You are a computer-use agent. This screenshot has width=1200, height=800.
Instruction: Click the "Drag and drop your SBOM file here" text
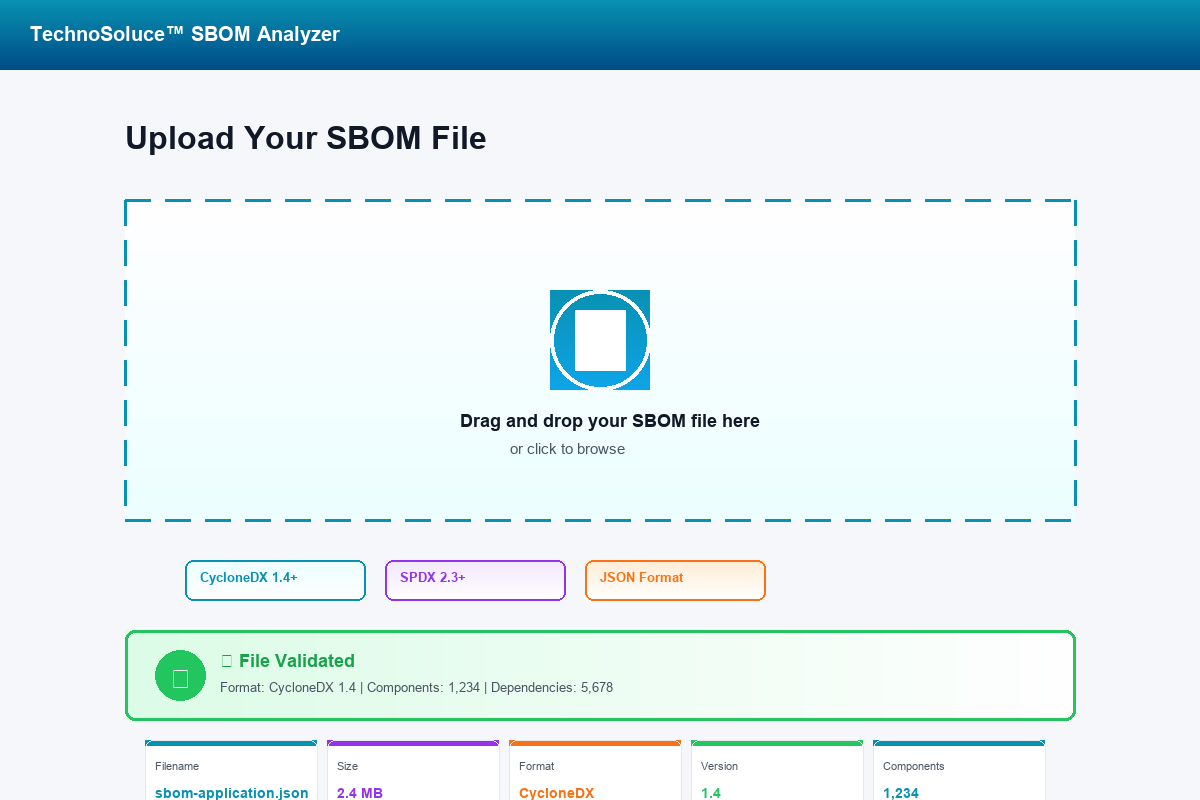tap(610, 421)
